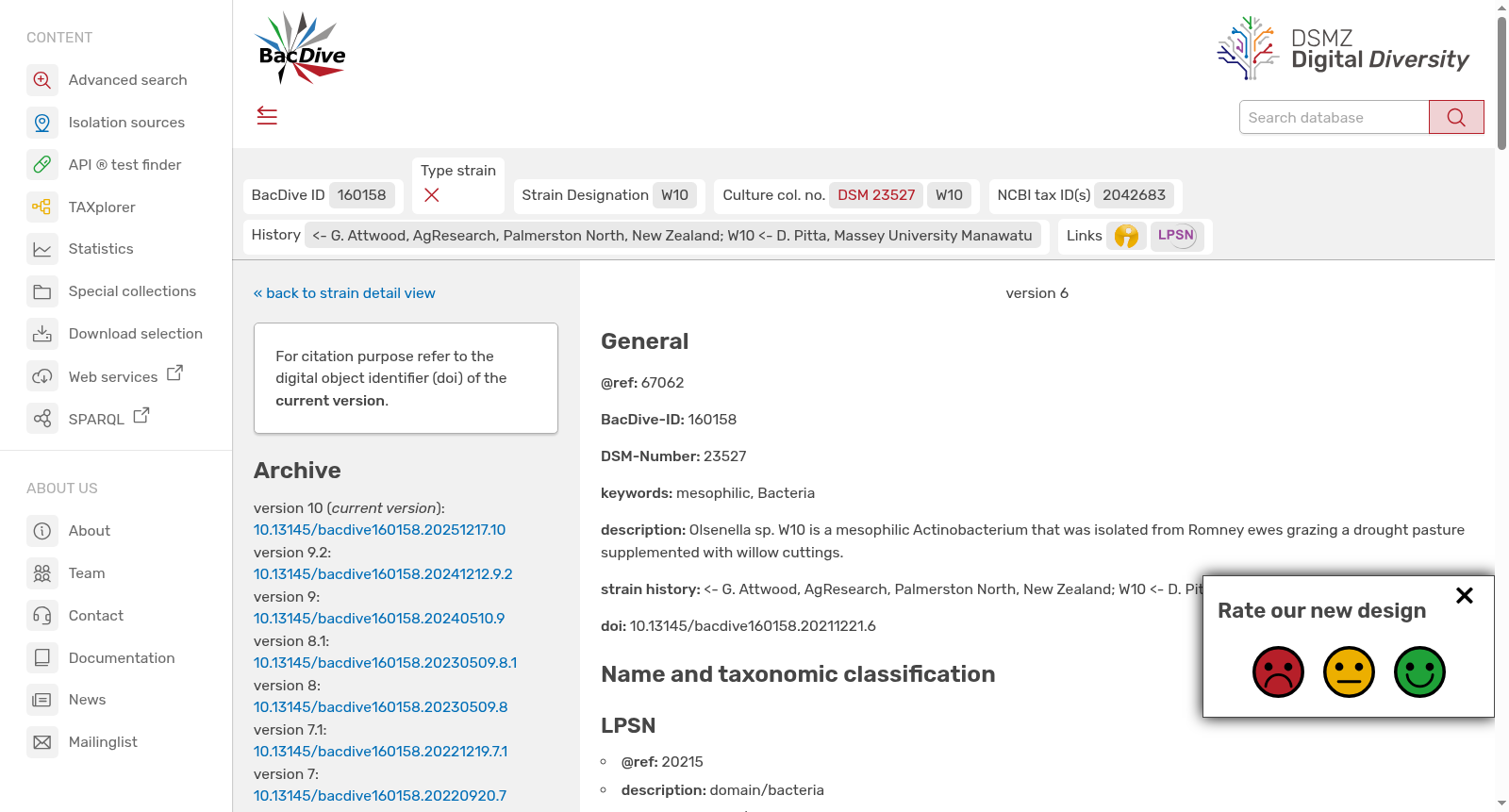Open API test finder link
The width and height of the screenshot is (1509, 812).
pos(124,165)
